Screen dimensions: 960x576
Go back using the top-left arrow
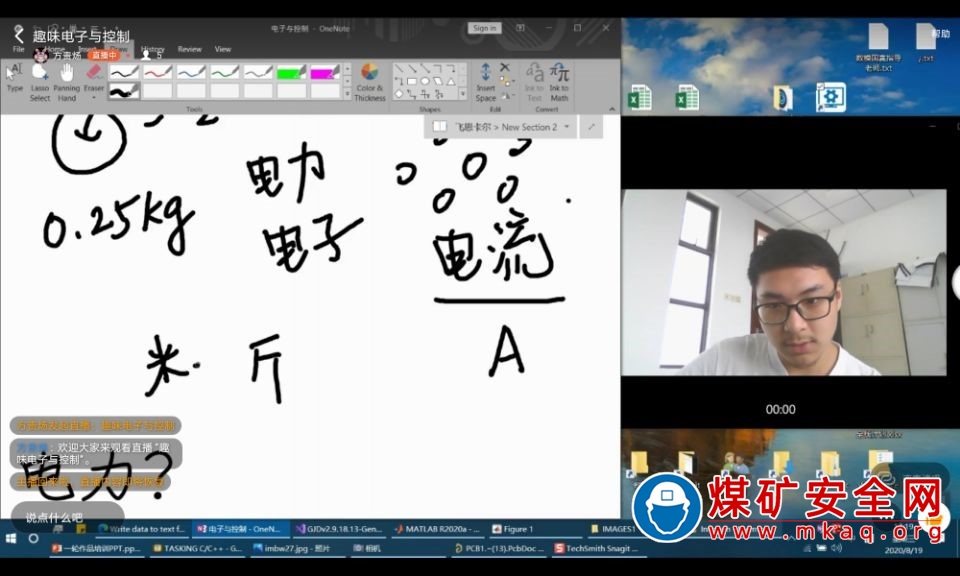click(18, 35)
